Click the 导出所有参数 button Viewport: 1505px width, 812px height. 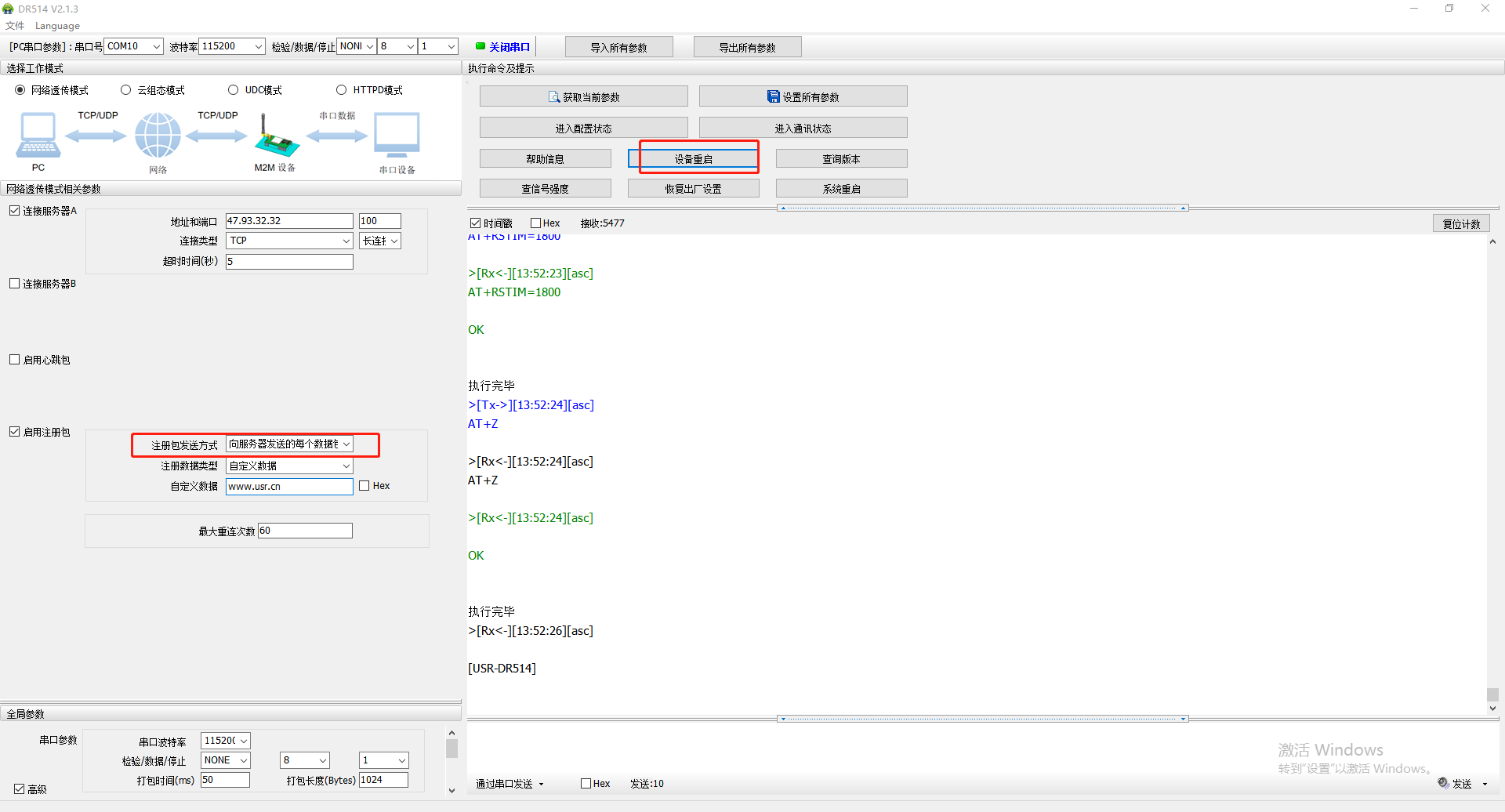pyautogui.click(x=747, y=47)
